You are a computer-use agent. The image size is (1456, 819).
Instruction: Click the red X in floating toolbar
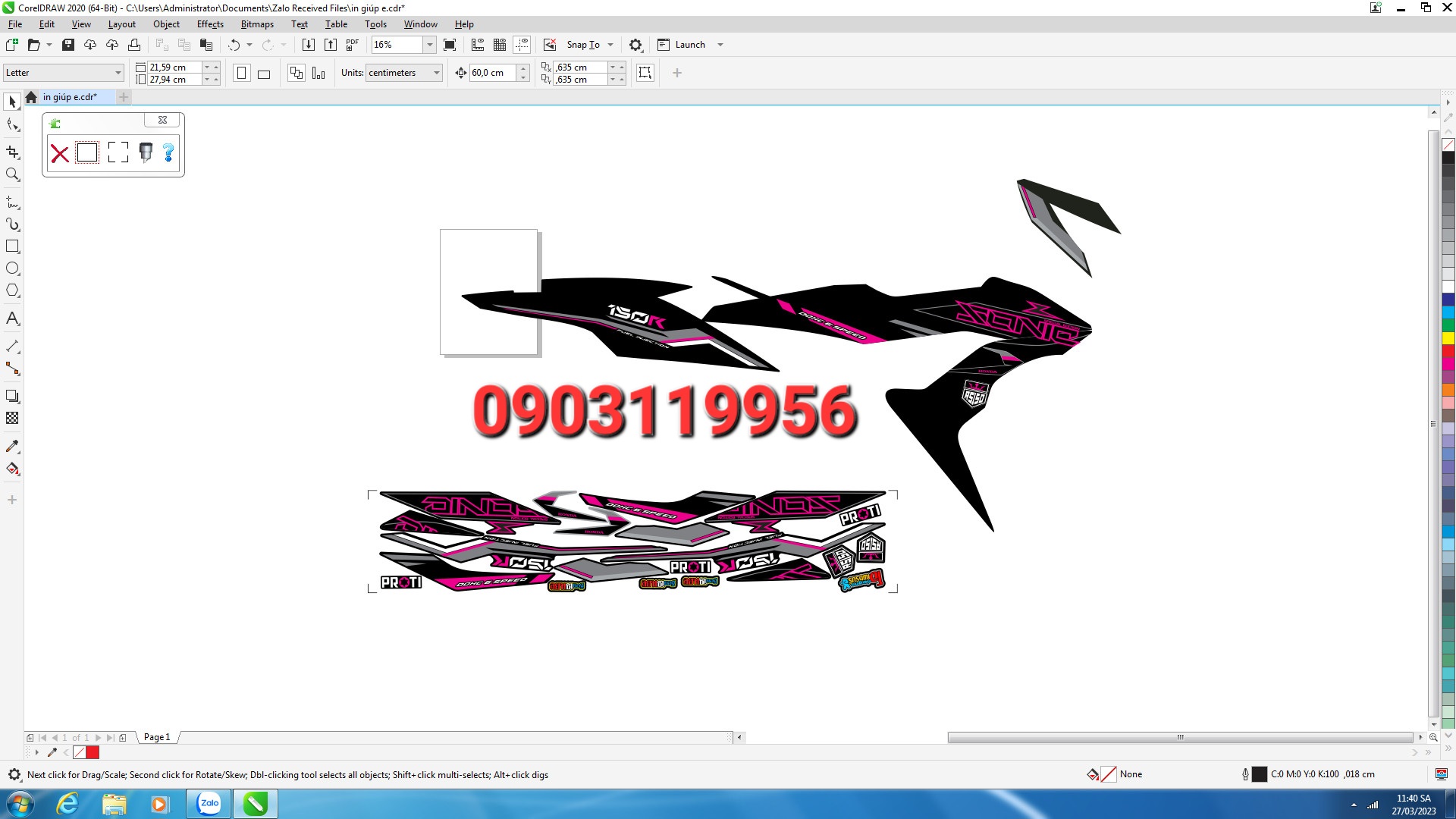[60, 153]
